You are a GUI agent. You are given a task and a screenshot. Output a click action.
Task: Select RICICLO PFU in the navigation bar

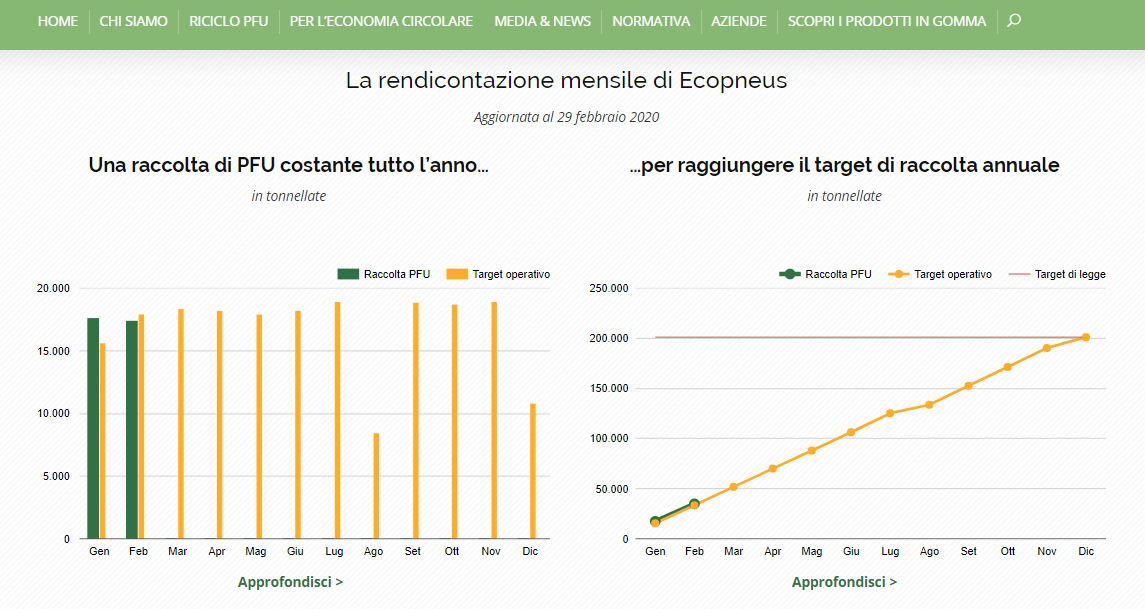tap(229, 21)
